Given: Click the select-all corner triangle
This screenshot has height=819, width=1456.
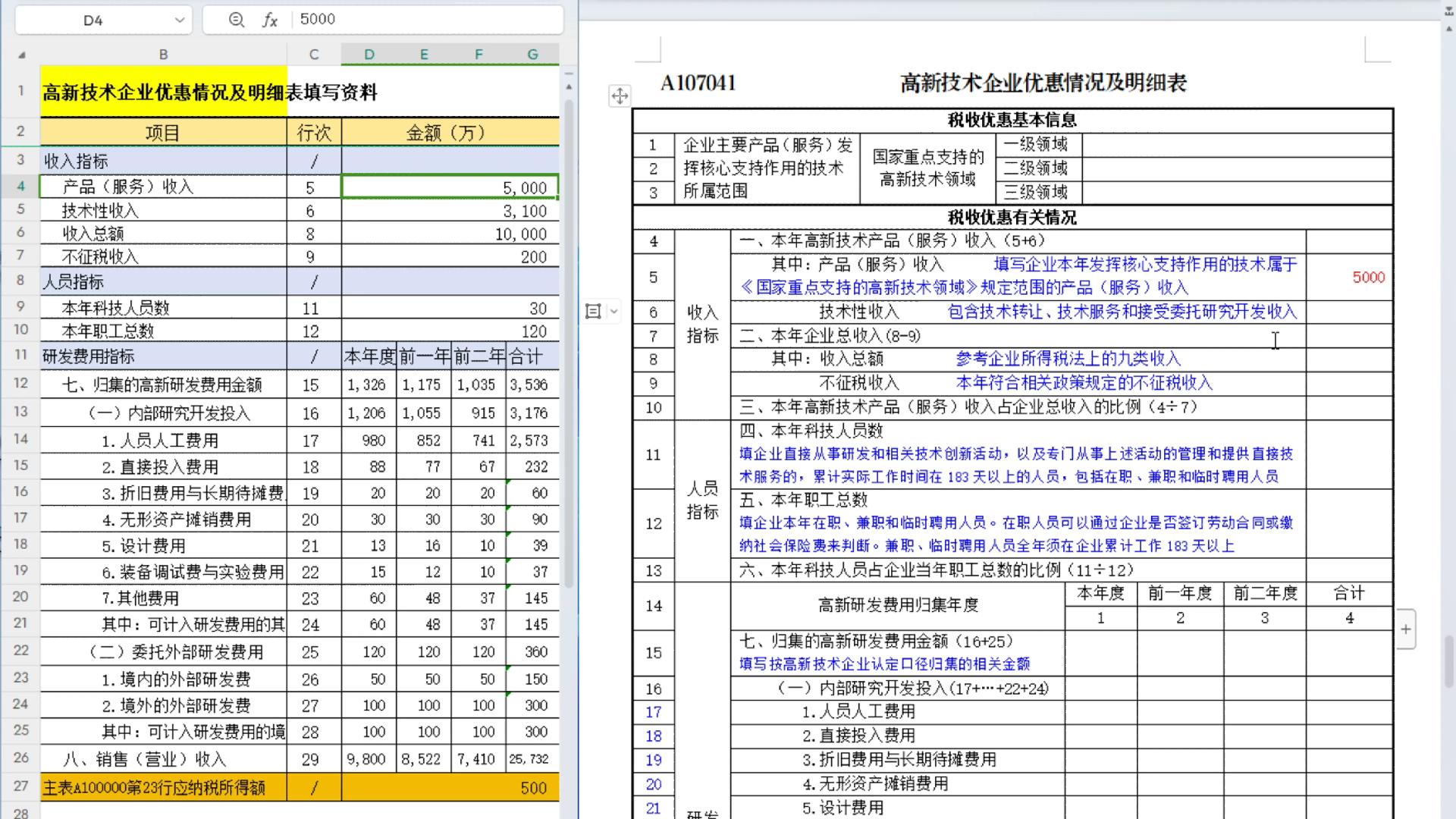Looking at the screenshot, I should coord(21,55).
